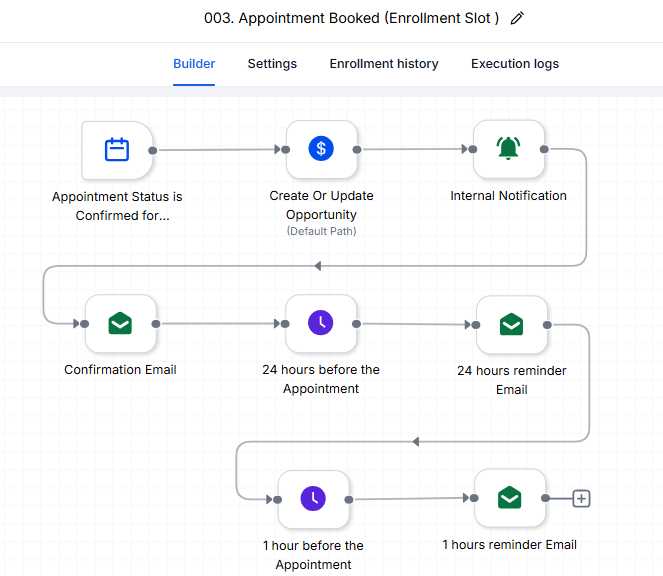Click output port of Appointment Status trigger

click(153, 150)
